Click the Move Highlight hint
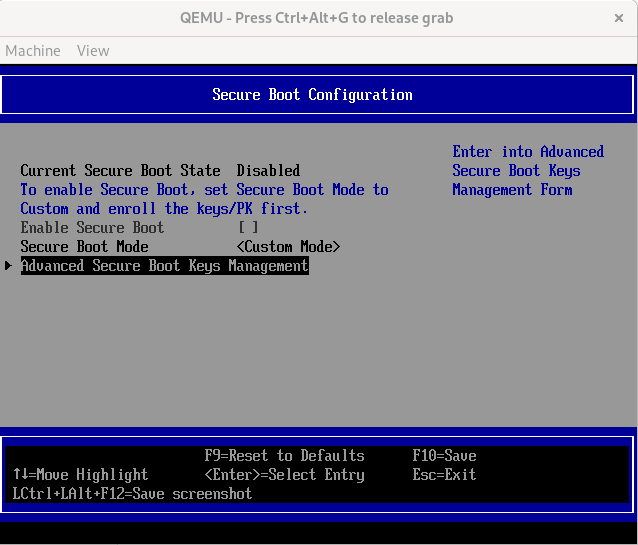The image size is (638, 545). (80, 475)
